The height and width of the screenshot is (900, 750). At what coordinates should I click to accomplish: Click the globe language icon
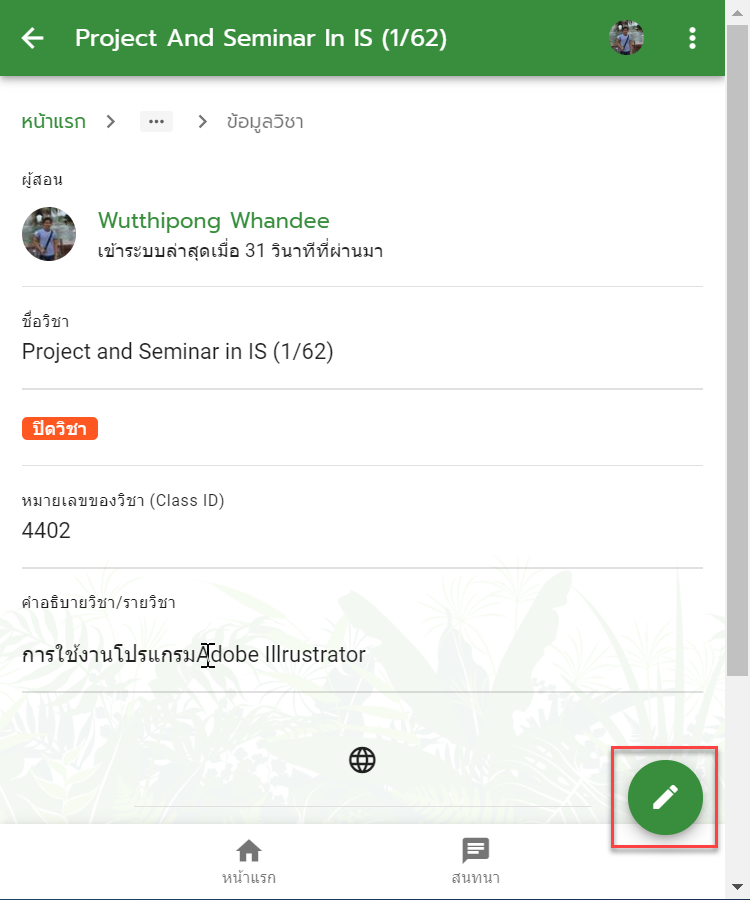[362, 760]
